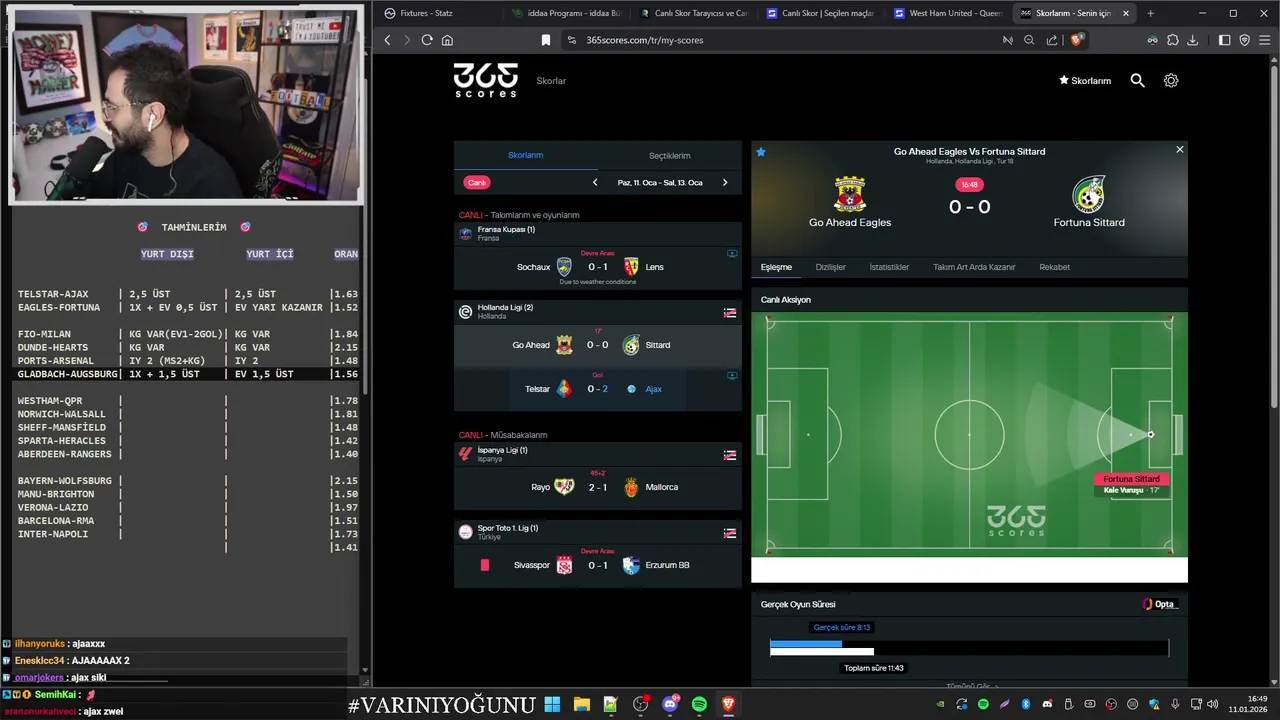Open Spotify from taskbar
Viewport: 1280px width, 720px height.
point(699,705)
